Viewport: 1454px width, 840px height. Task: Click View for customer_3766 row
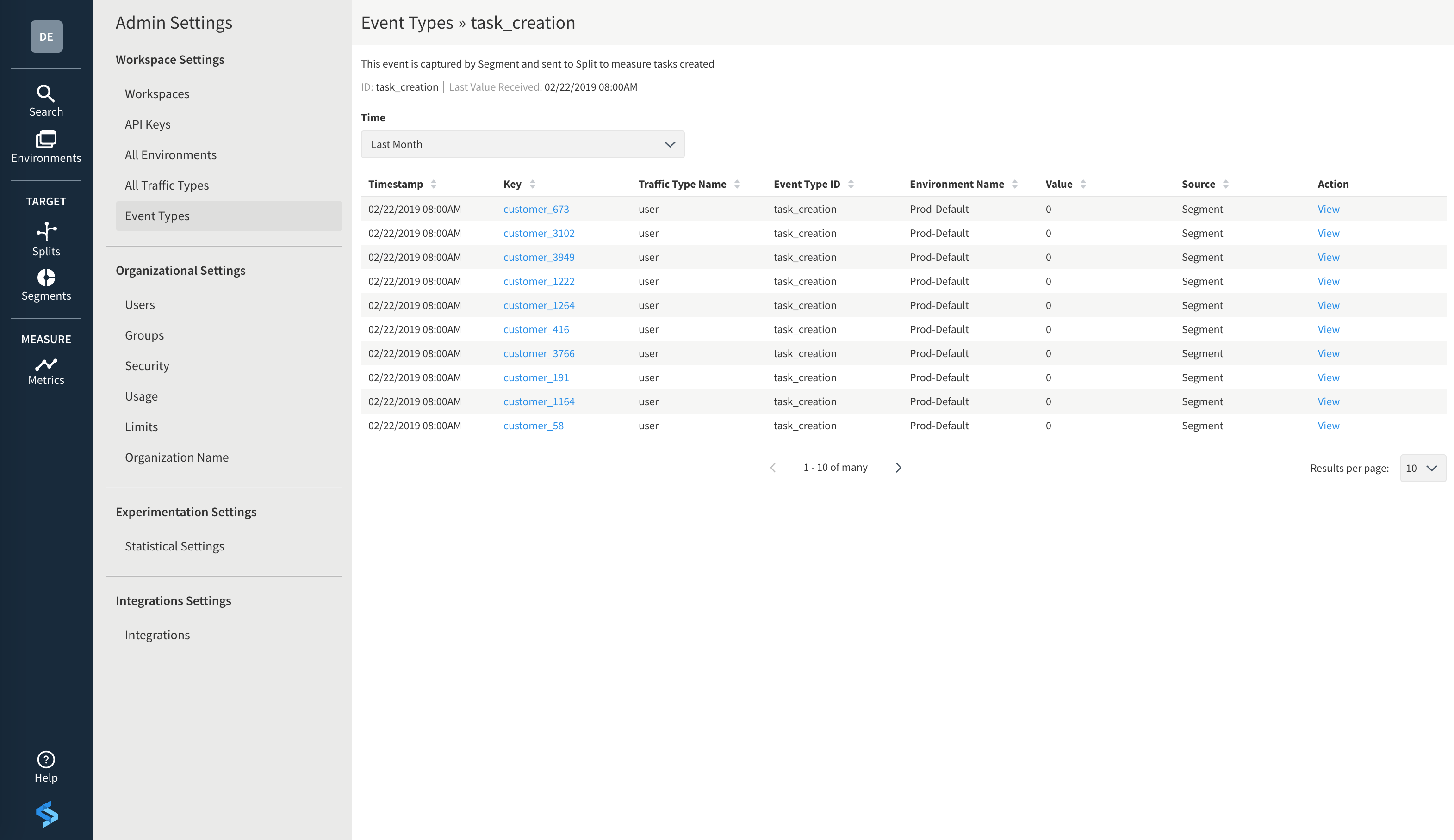pyautogui.click(x=1328, y=353)
